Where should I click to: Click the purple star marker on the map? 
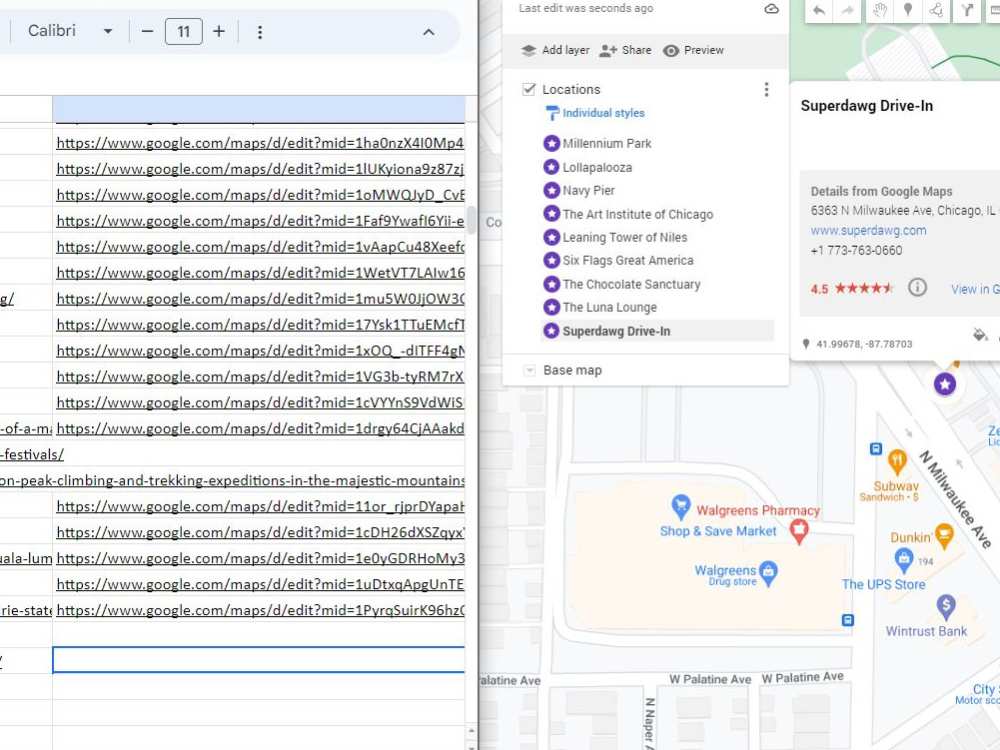(945, 384)
